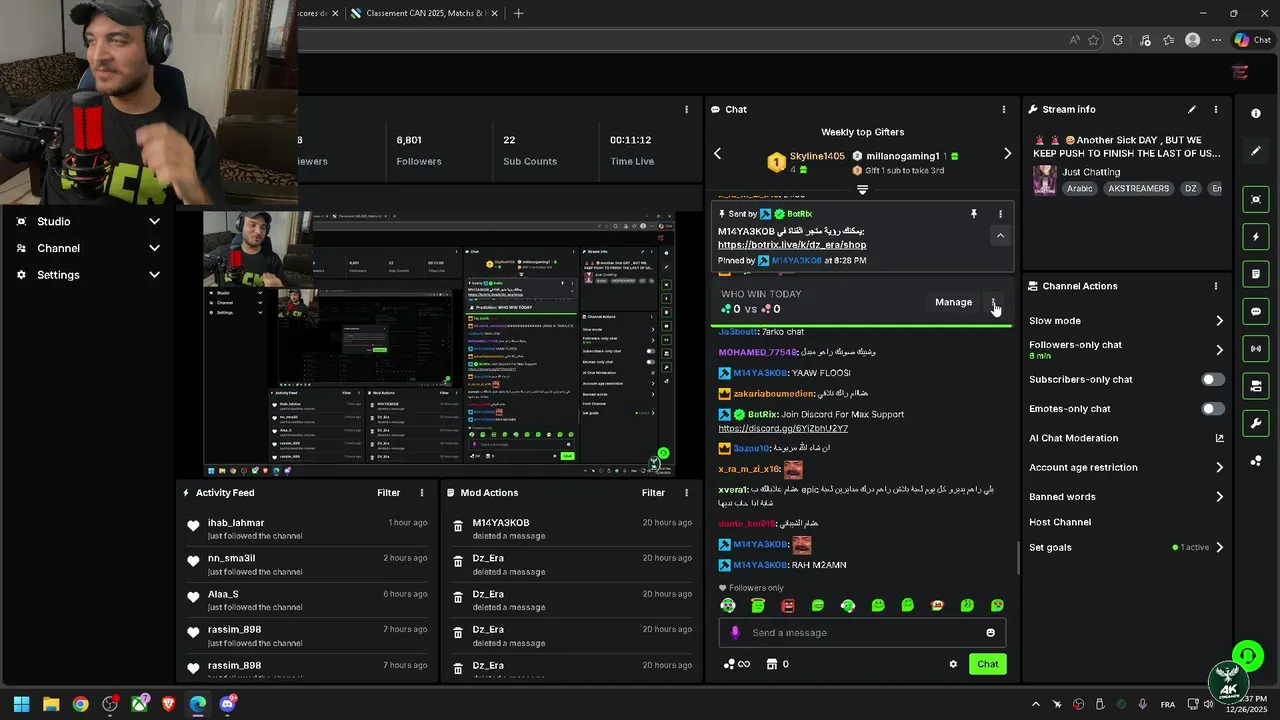The height and width of the screenshot is (720, 1280).
Task: Go to next Weekly top Gifters page
Action: pos(1007,154)
